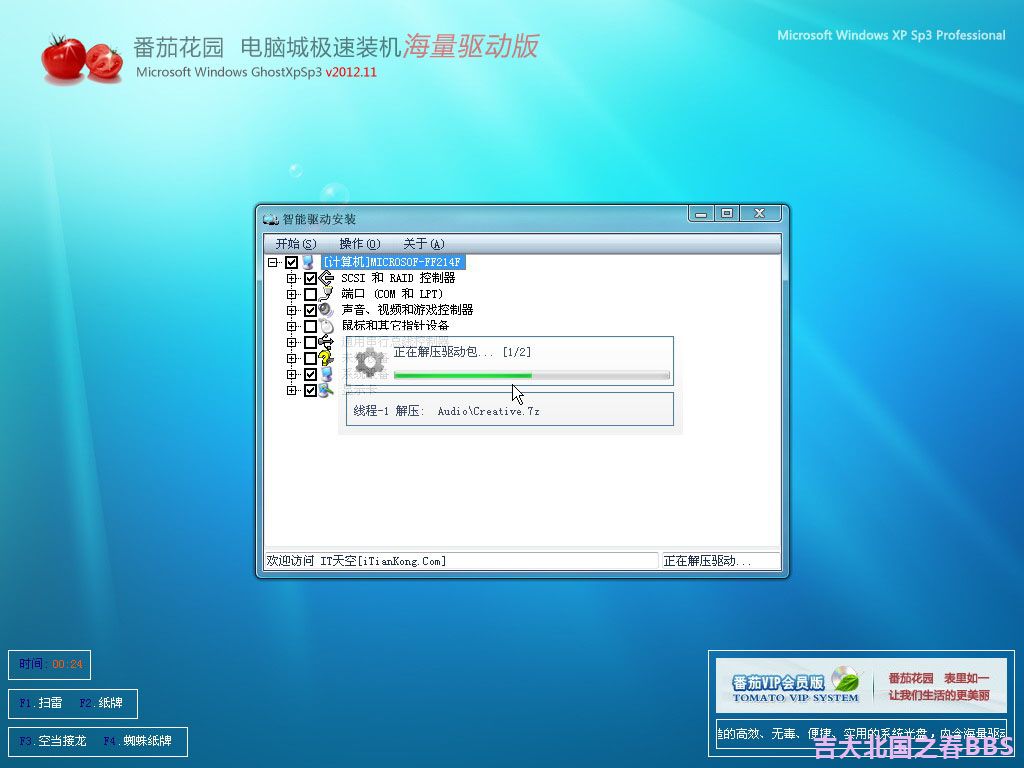This screenshot has width=1024, height=768.
Task: Open the 操作(O) menu
Action: pos(359,244)
